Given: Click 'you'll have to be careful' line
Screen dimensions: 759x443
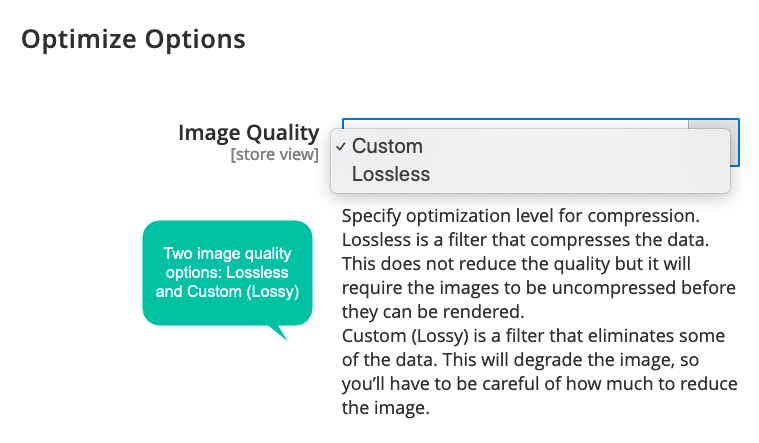Looking at the screenshot, I should pyautogui.click(x=540, y=384).
